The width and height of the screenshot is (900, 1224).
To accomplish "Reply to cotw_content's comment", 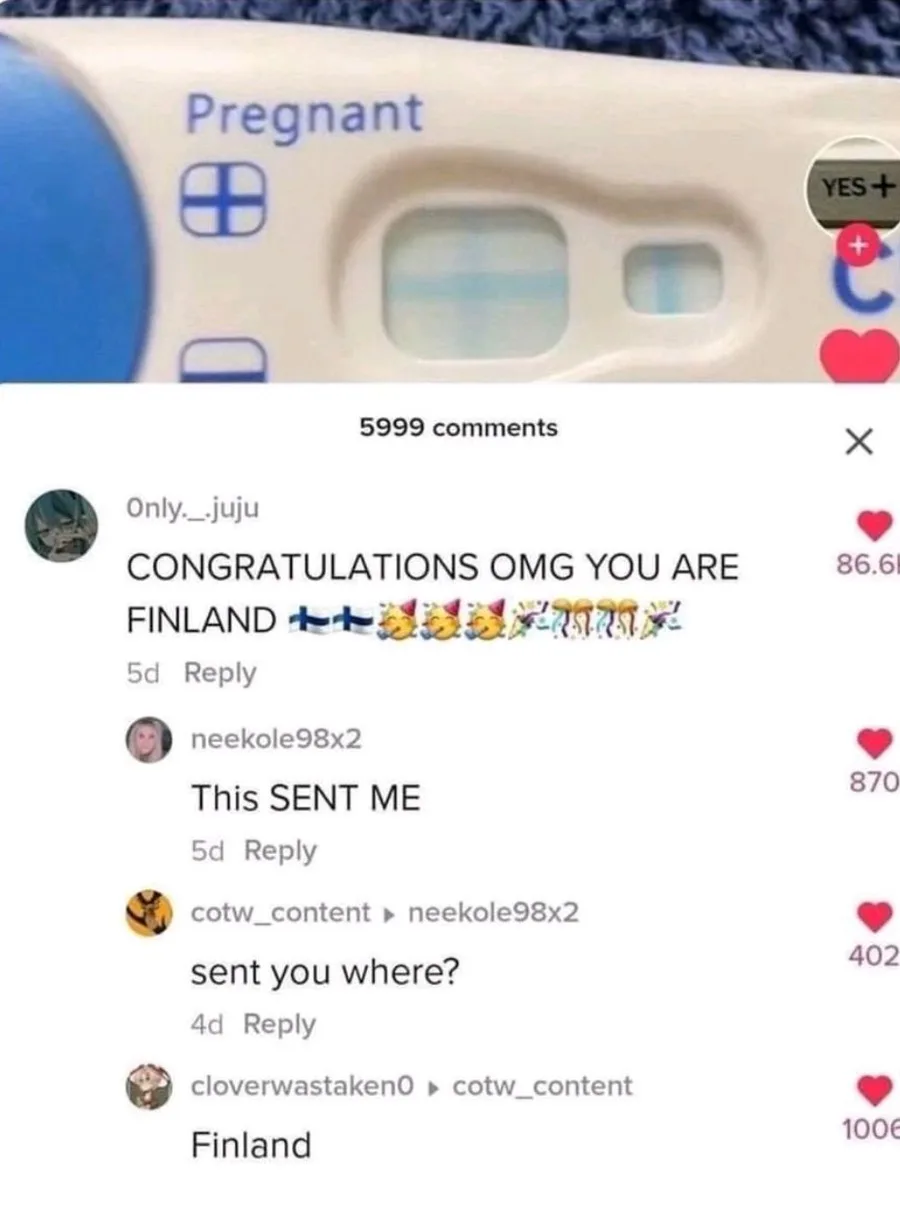I will (279, 1024).
